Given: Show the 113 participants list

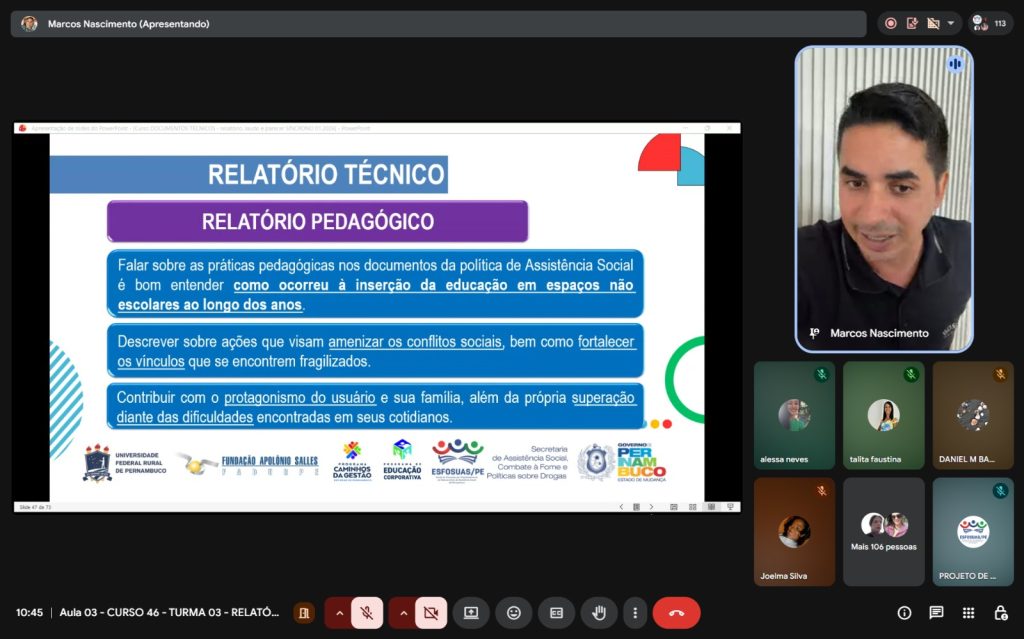Looking at the screenshot, I should click(990, 23).
